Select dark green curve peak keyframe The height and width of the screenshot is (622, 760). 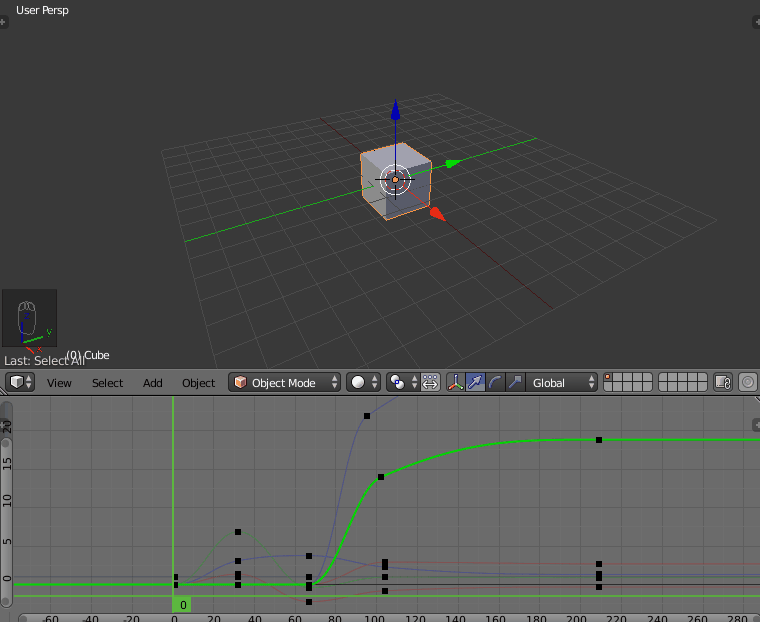click(238, 532)
